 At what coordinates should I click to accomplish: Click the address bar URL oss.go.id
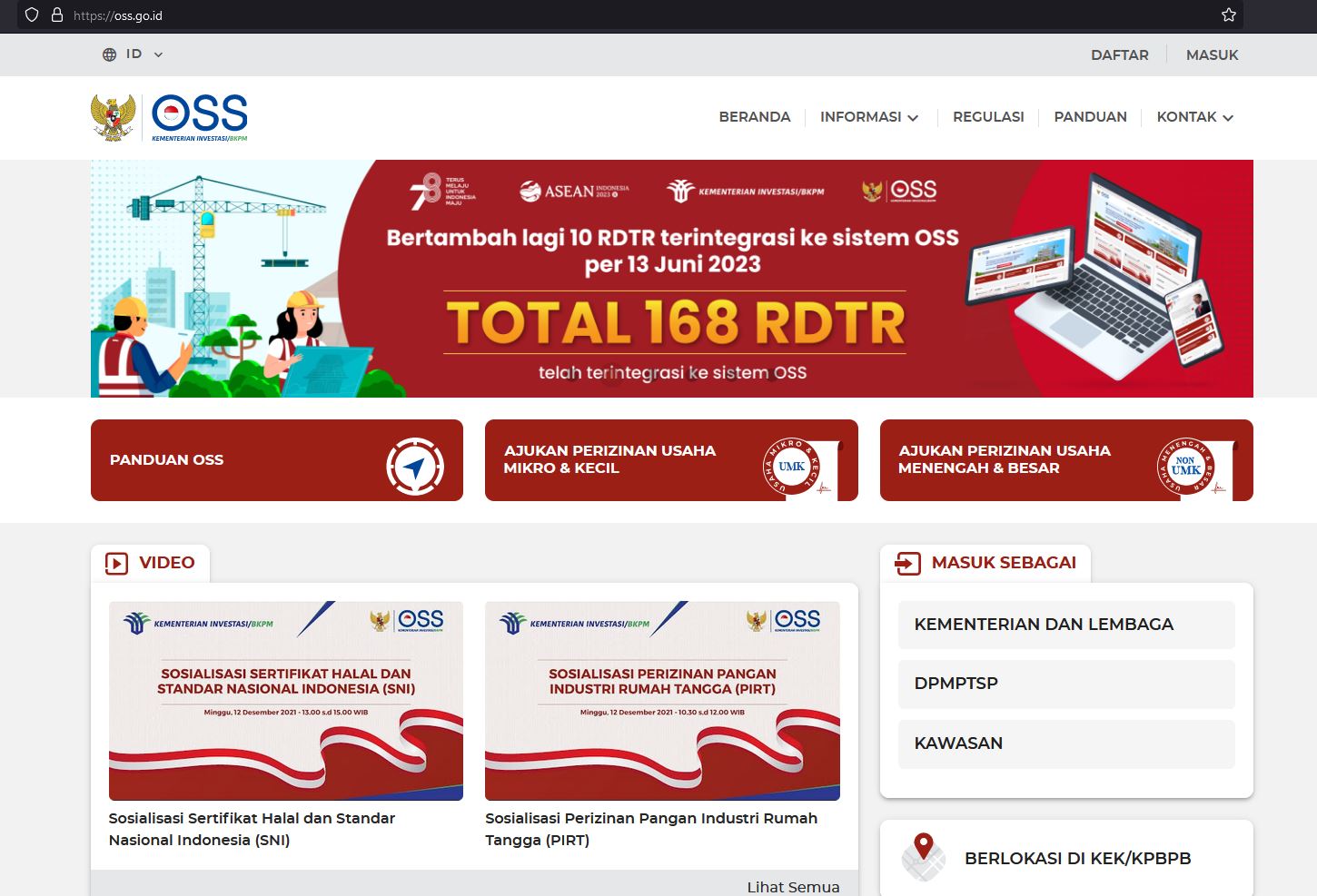118,15
